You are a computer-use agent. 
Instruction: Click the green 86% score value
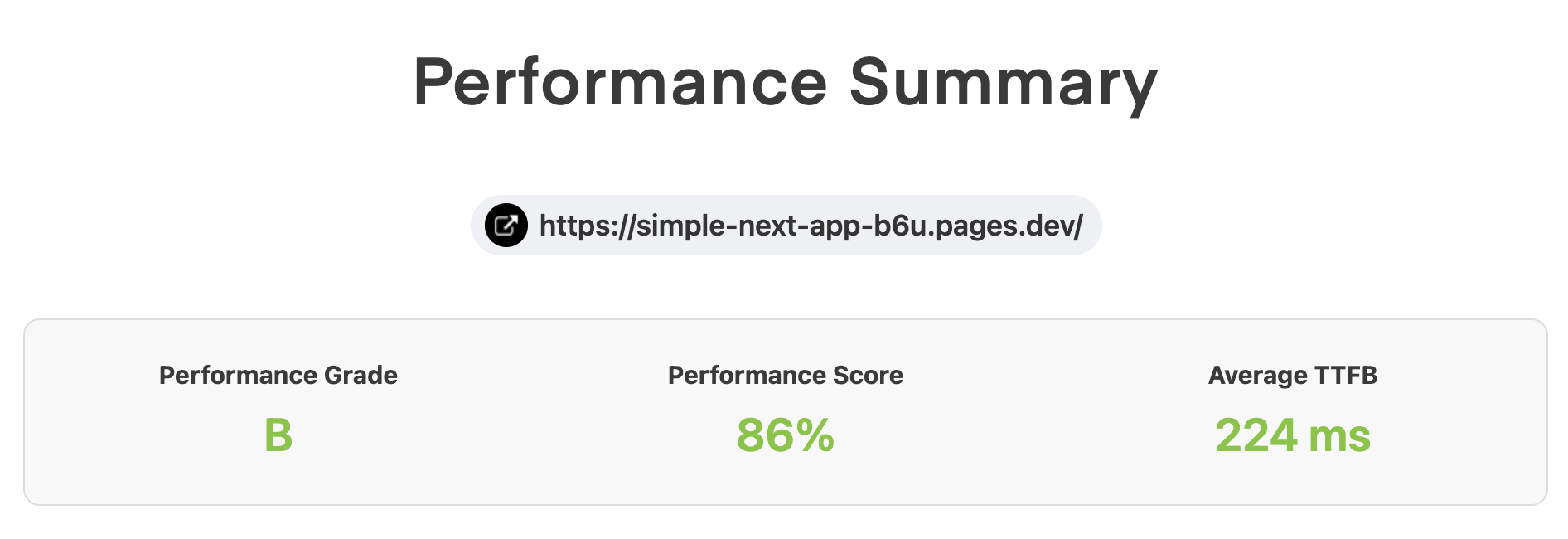click(785, 435)
